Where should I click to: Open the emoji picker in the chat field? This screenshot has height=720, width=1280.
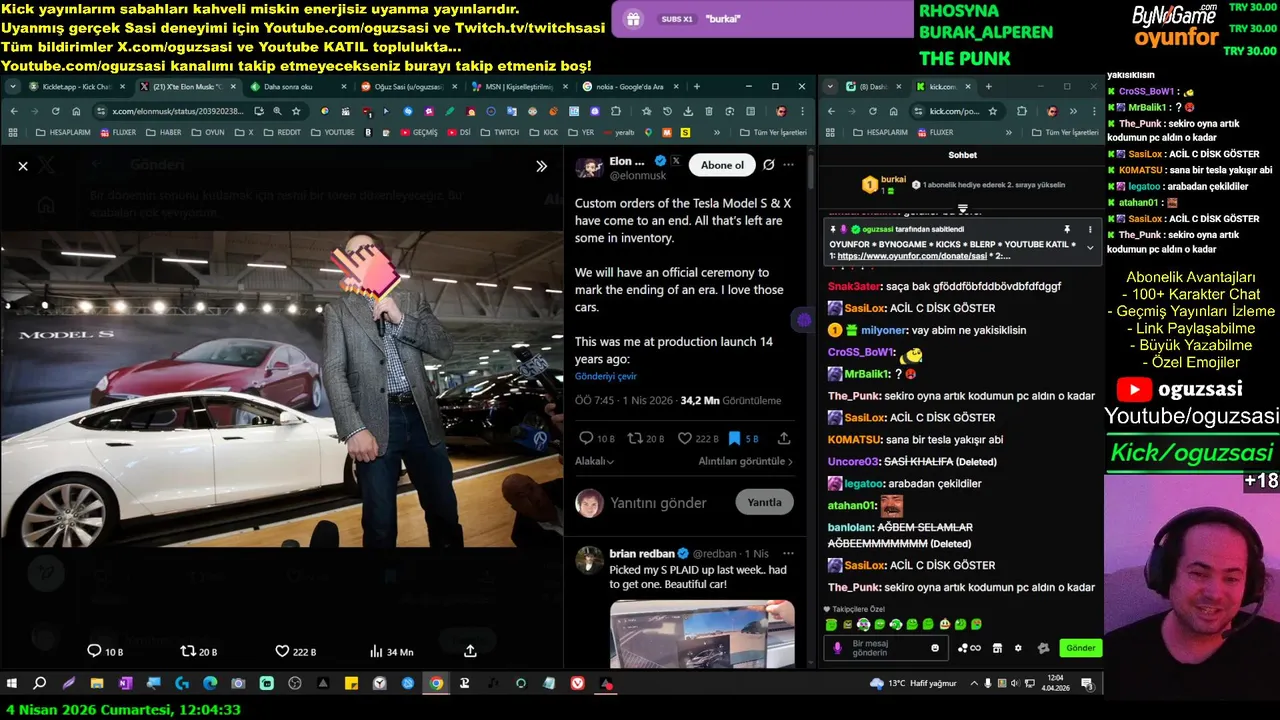[935, 648]
